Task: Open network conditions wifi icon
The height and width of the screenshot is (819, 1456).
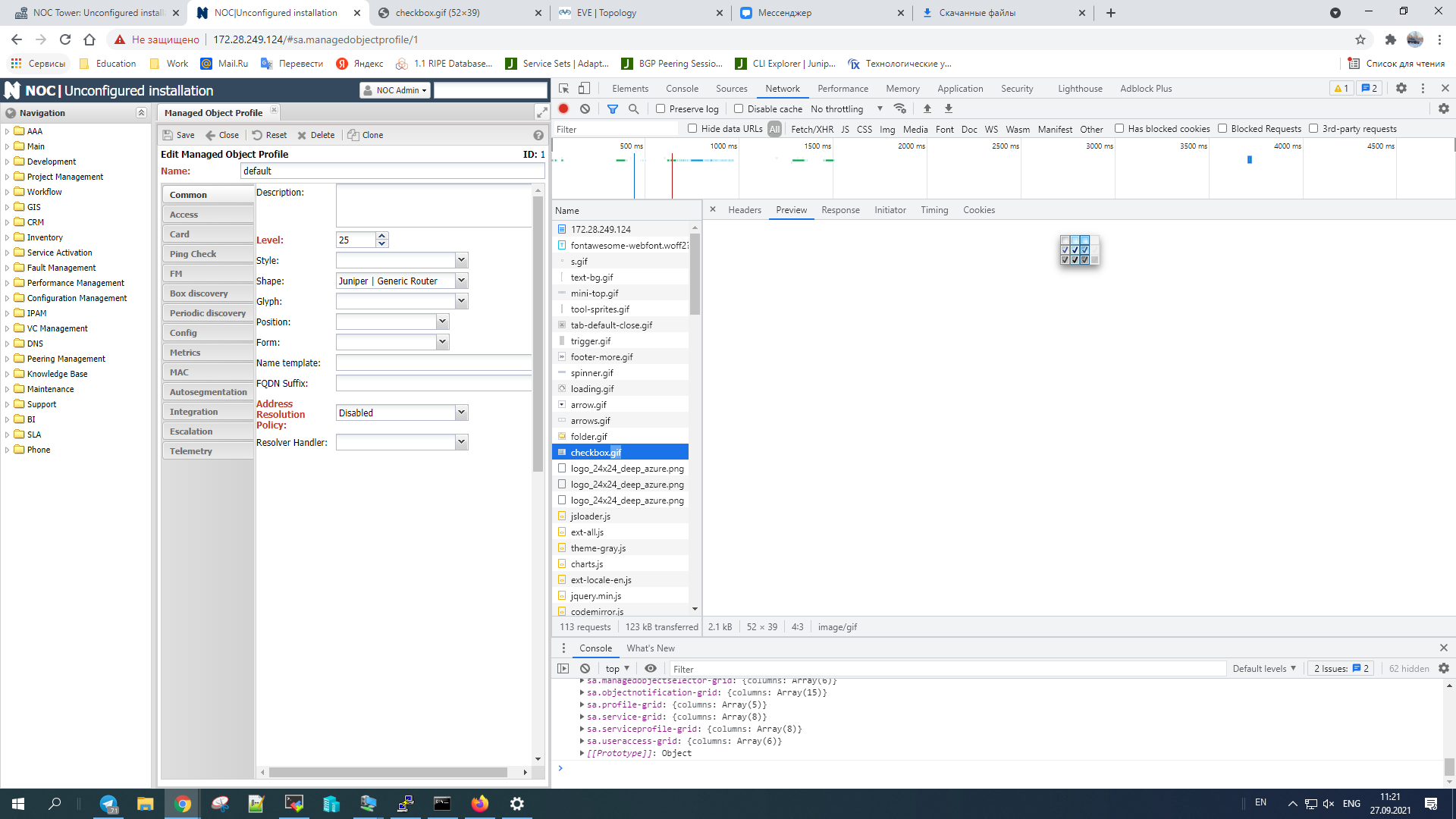Action: 900,108
